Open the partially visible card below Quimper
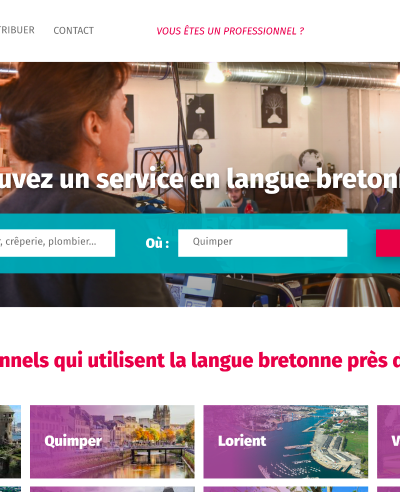The width and height of the screenshot is (400, 492). [112, 489]
